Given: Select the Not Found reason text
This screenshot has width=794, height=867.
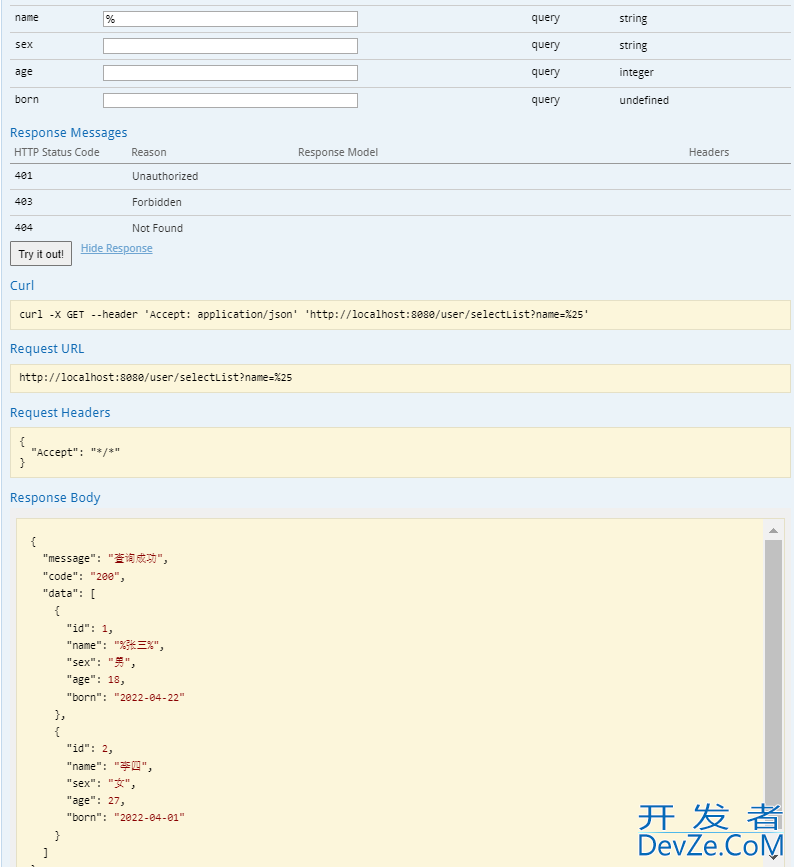Looking at the screenshot, I should 157,228.
